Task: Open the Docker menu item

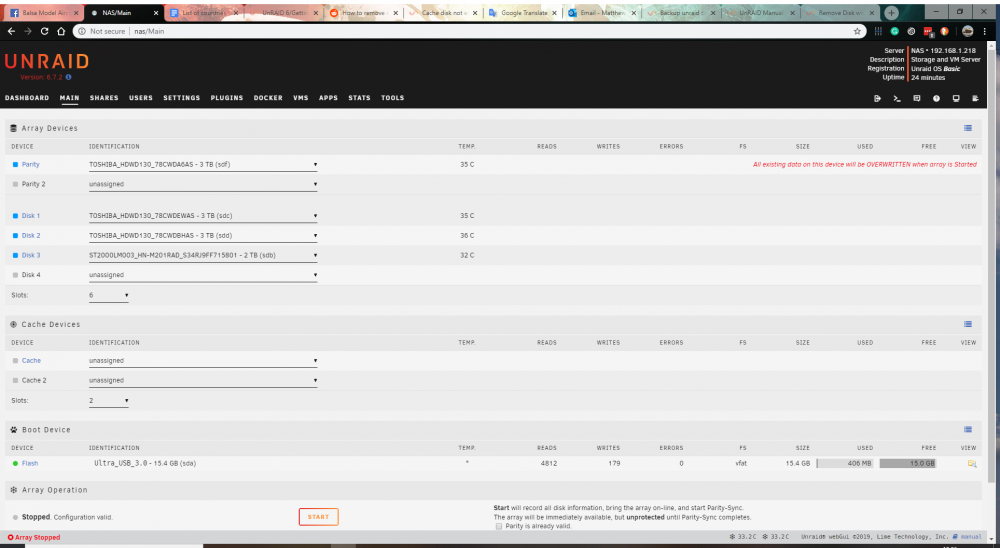Action: pyautogui.click(x=268, y=98)
